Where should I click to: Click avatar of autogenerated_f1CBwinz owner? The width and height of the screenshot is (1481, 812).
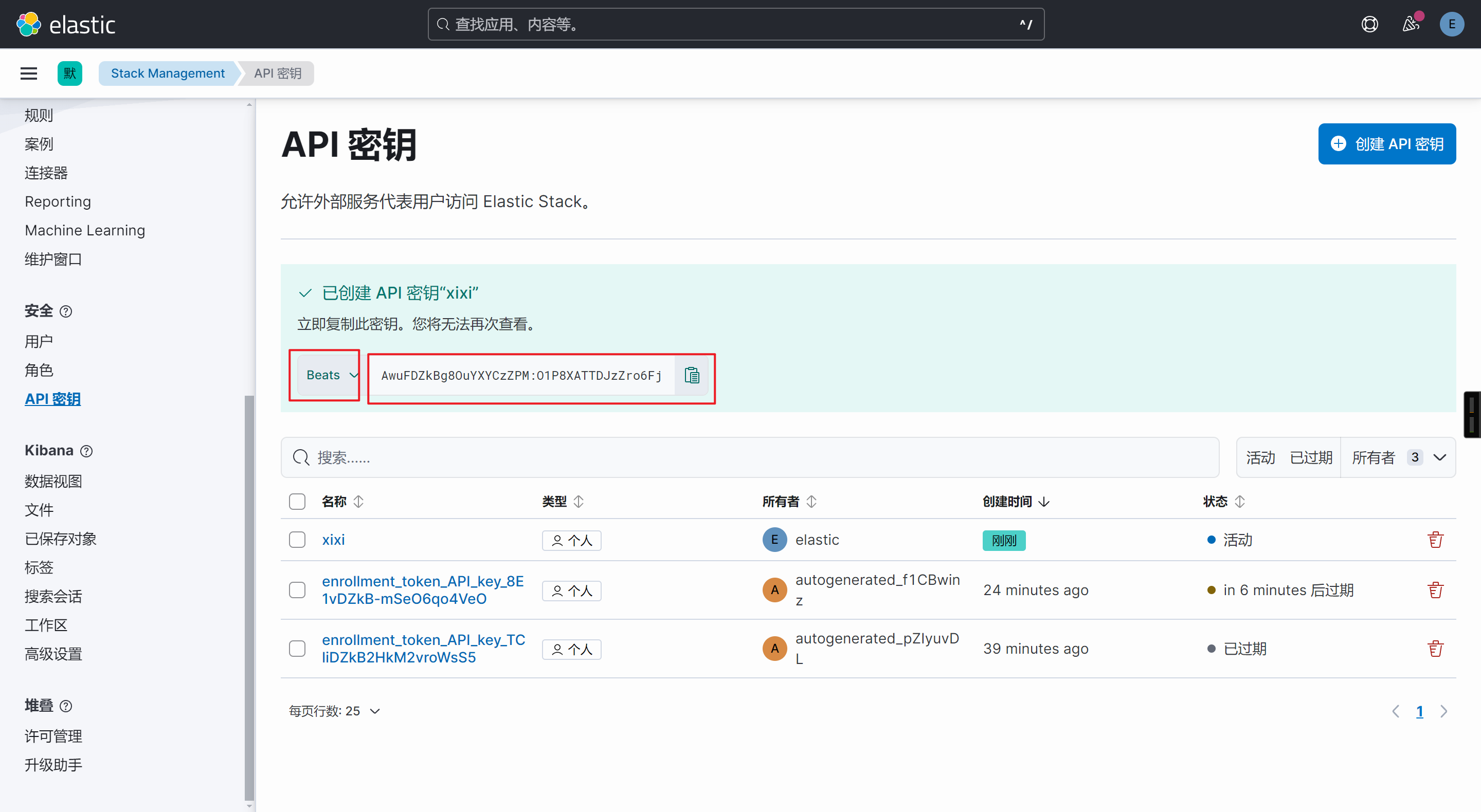pyautogui.click(x=774, y=590)
